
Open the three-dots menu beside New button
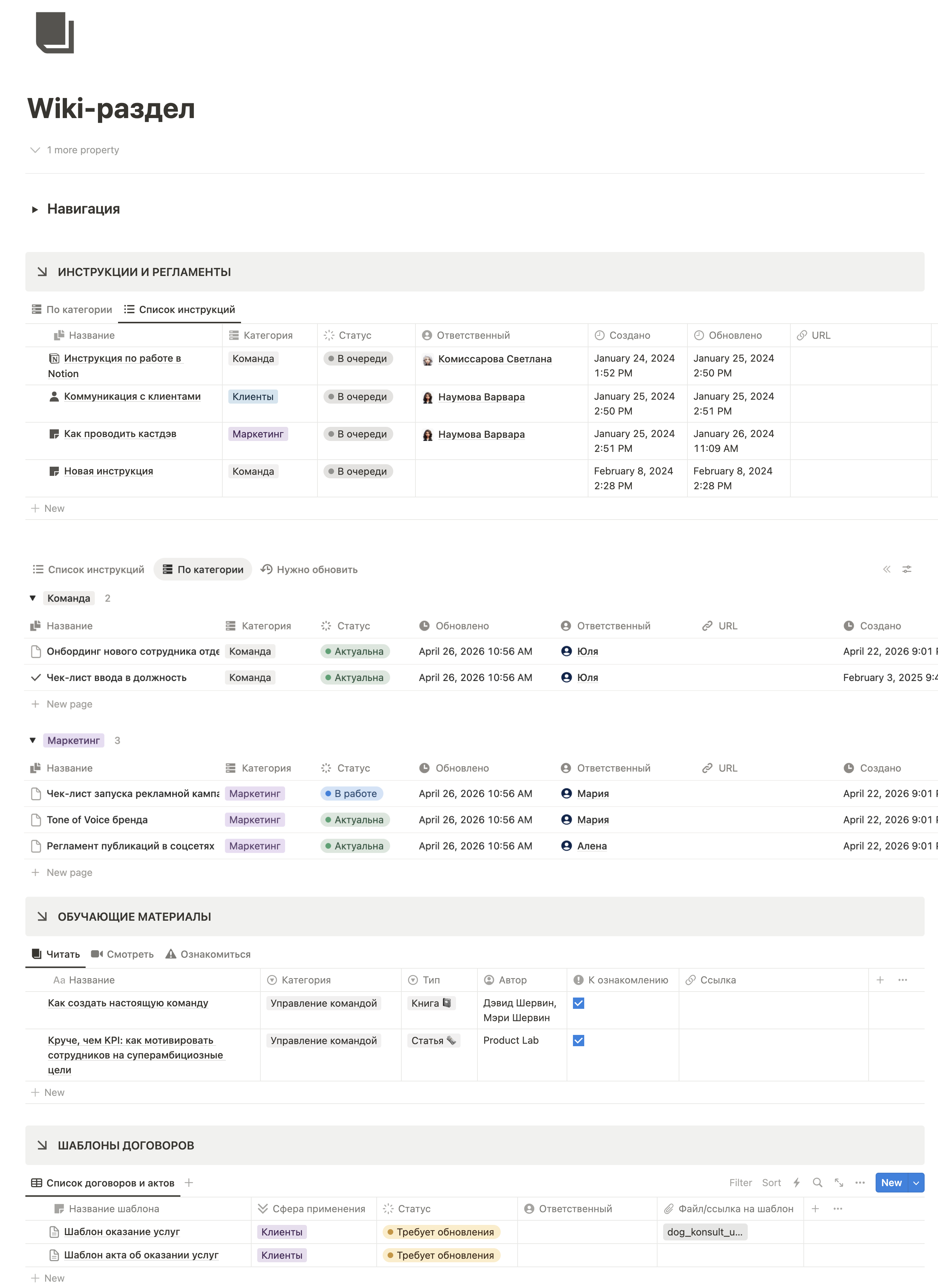[860, 1182]
